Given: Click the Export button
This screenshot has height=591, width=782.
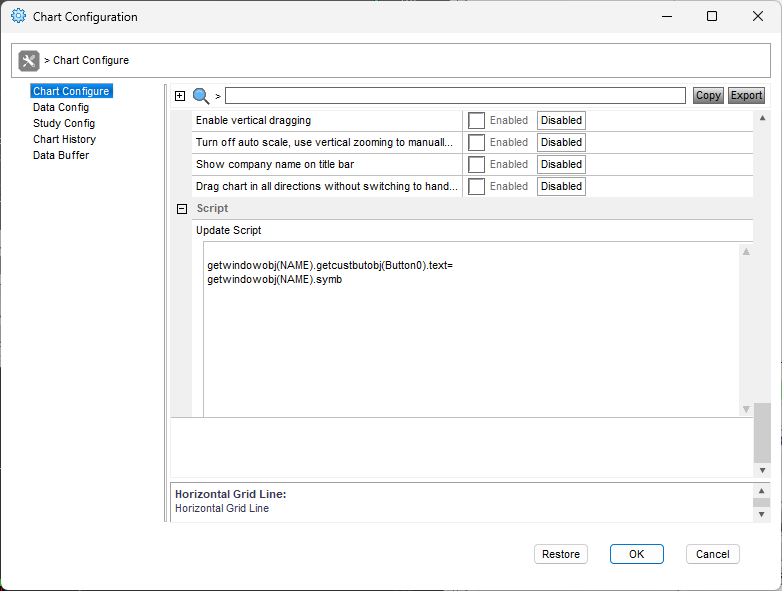Looking at the screenshot, I should coord(746,95).
